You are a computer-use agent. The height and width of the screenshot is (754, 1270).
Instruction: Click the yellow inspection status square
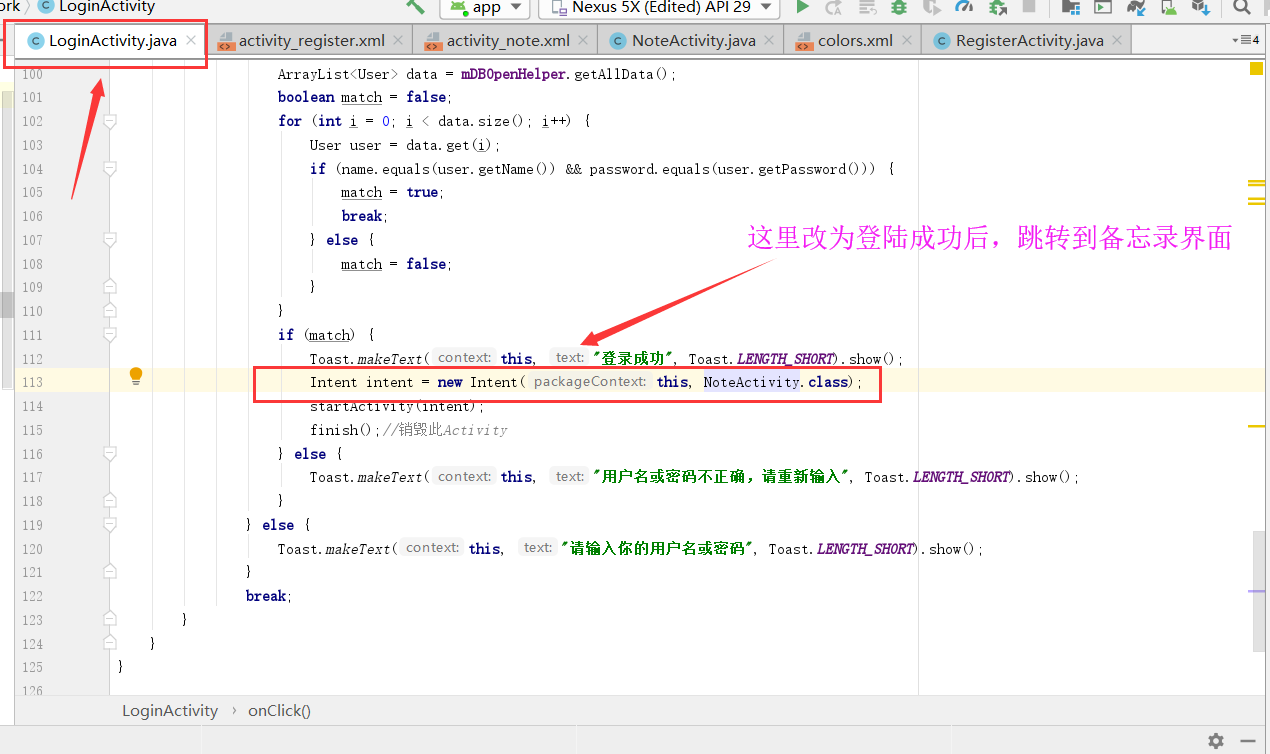[x=1257, y=69]
